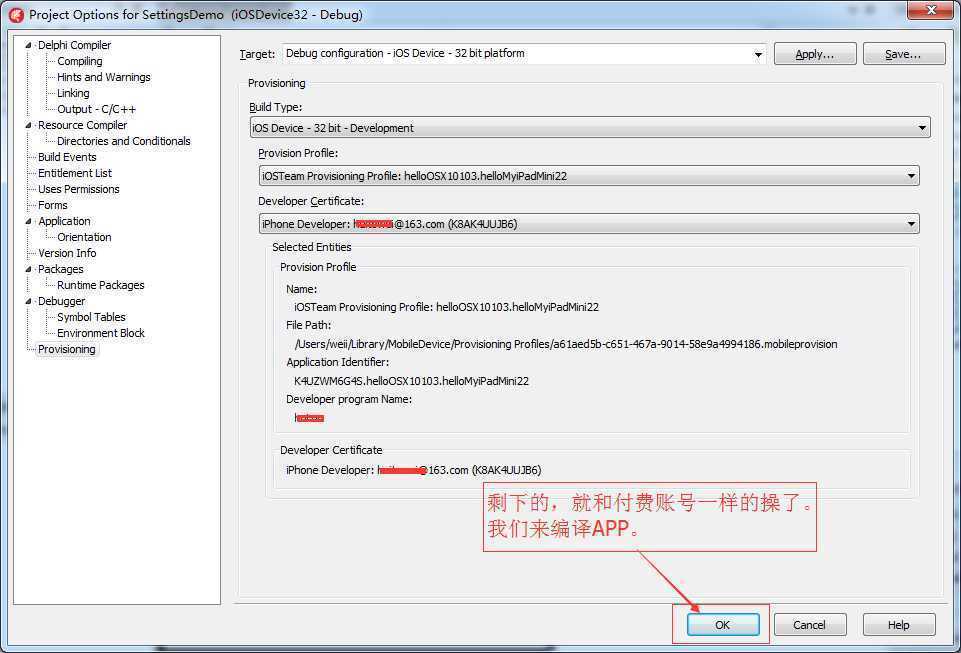Image resolution: width=961 pixels, height=653 pixels.
Task: Select Provisioning in the options tree
Action: point(67,349)
